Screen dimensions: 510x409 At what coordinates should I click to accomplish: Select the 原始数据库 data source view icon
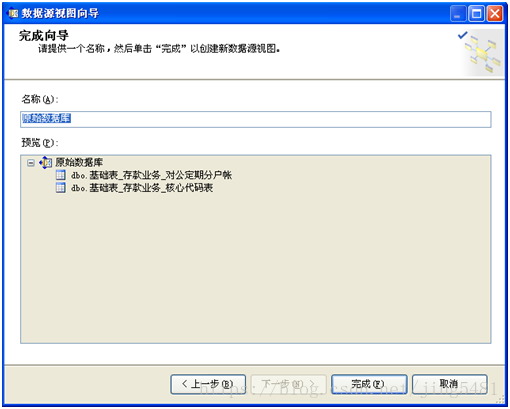pos(46,163)
